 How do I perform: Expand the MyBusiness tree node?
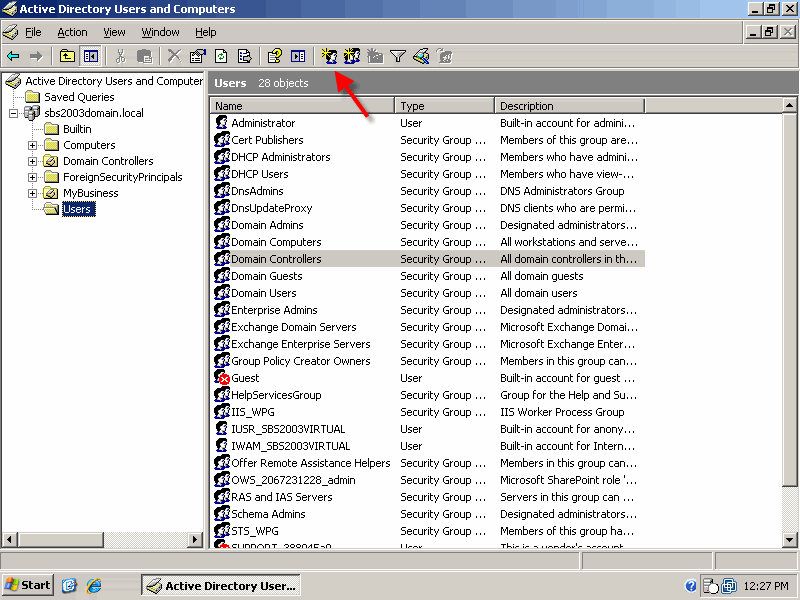pos(32,193)
